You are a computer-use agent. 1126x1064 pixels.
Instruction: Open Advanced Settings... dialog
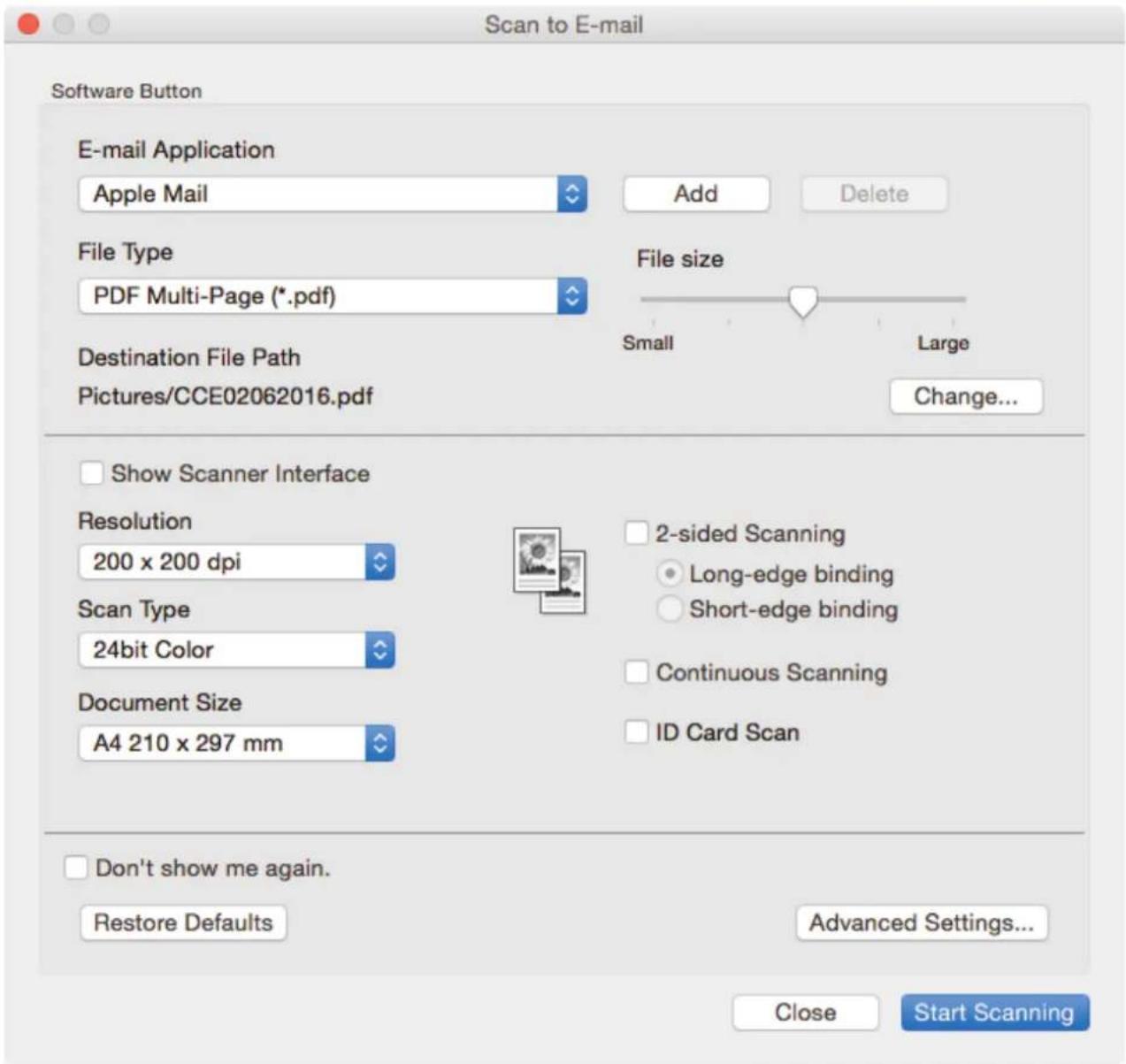(922, 922)
